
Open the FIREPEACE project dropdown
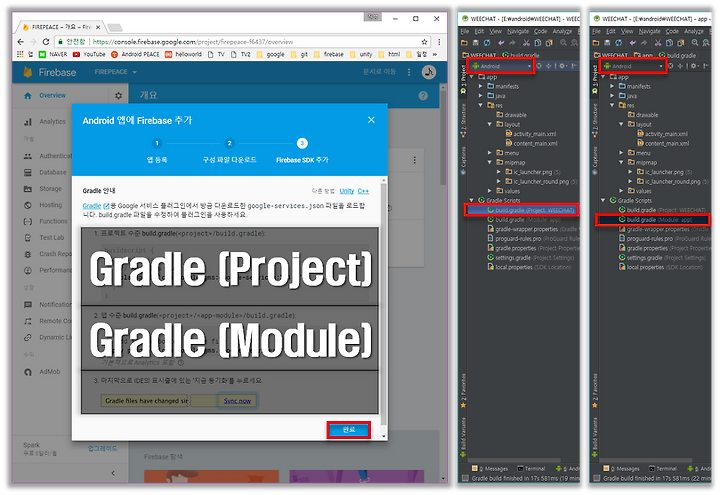coord(116,72)
